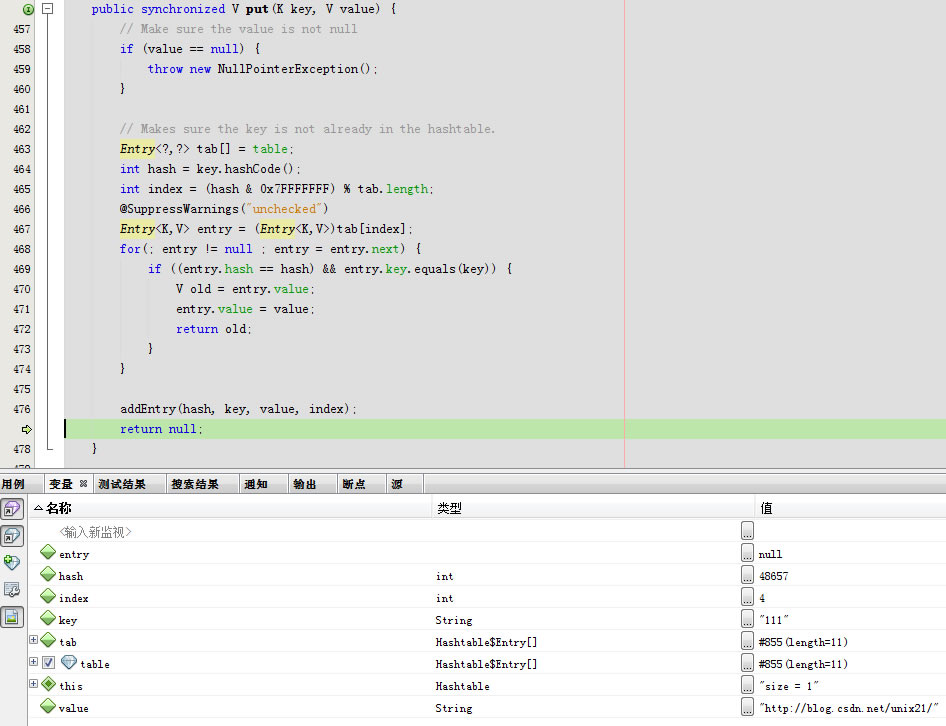946x726 pixels.
Task: Click the diamond icon of tab variable
Action: click(48, 640)
